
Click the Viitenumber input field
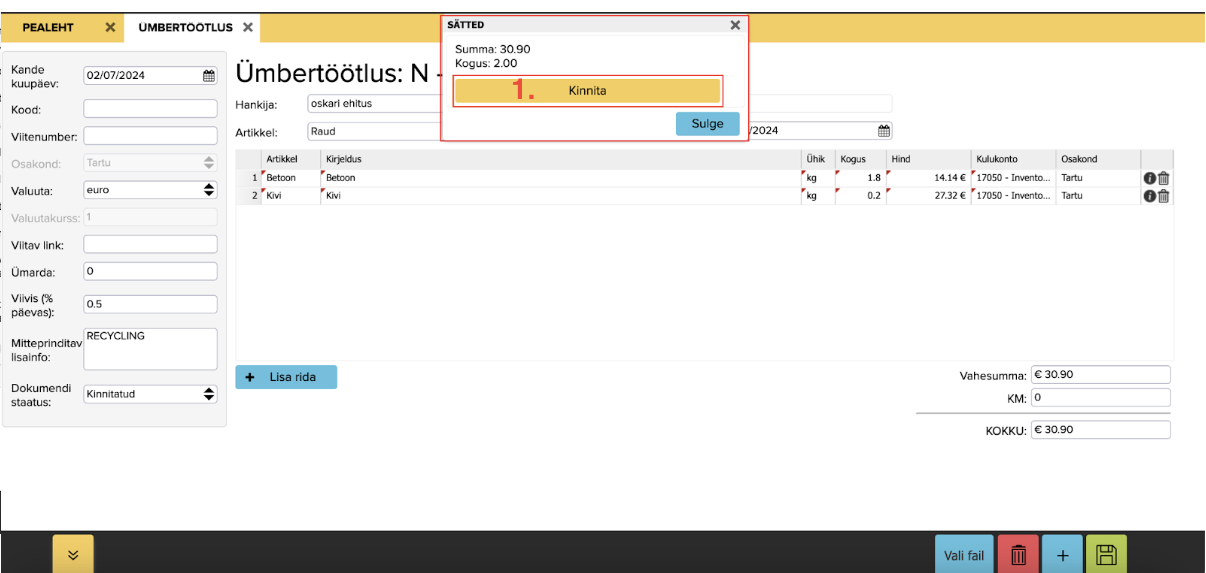(150, 135)
